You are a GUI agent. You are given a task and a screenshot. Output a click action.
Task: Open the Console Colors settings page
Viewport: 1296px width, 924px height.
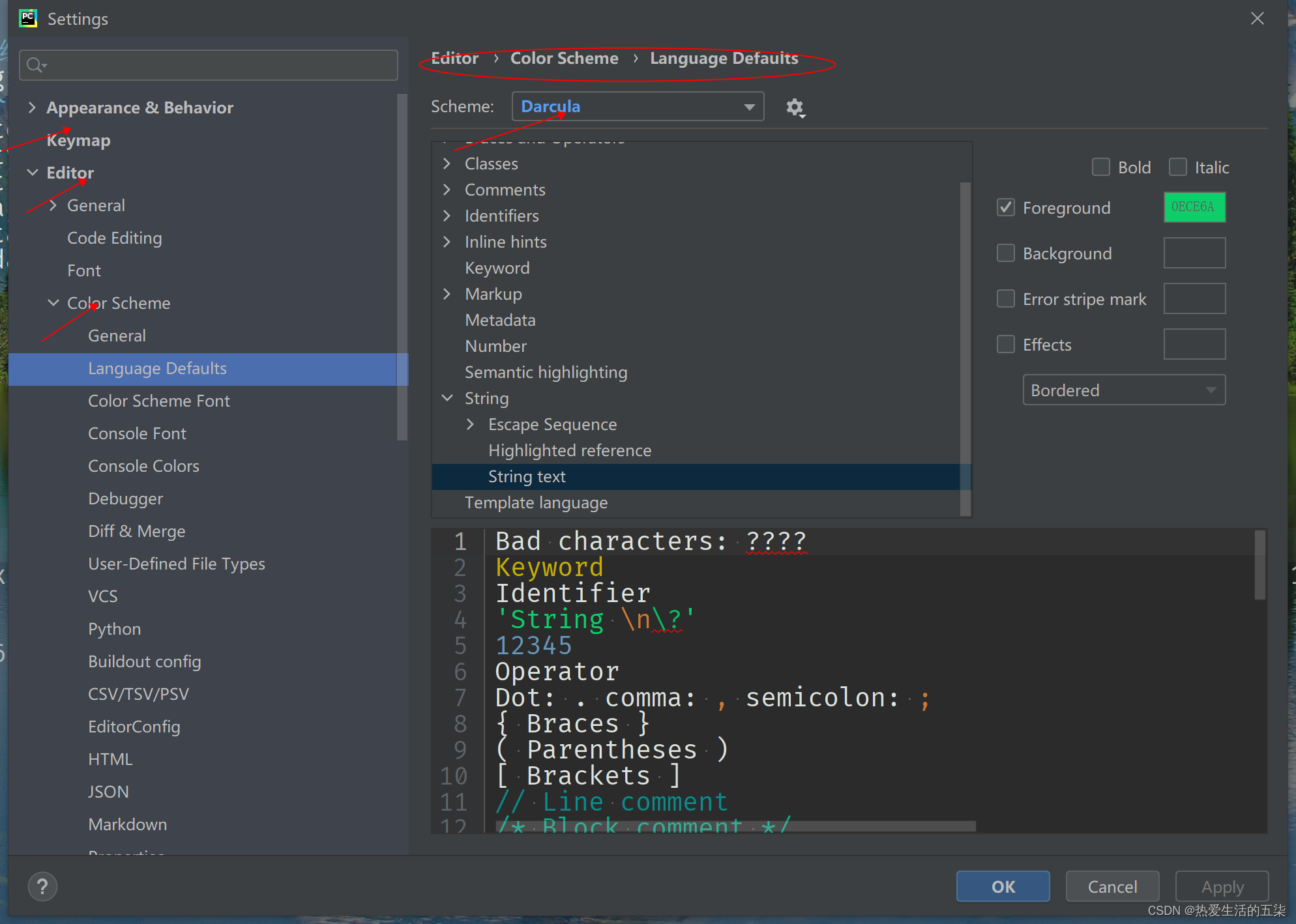[143, 466]
